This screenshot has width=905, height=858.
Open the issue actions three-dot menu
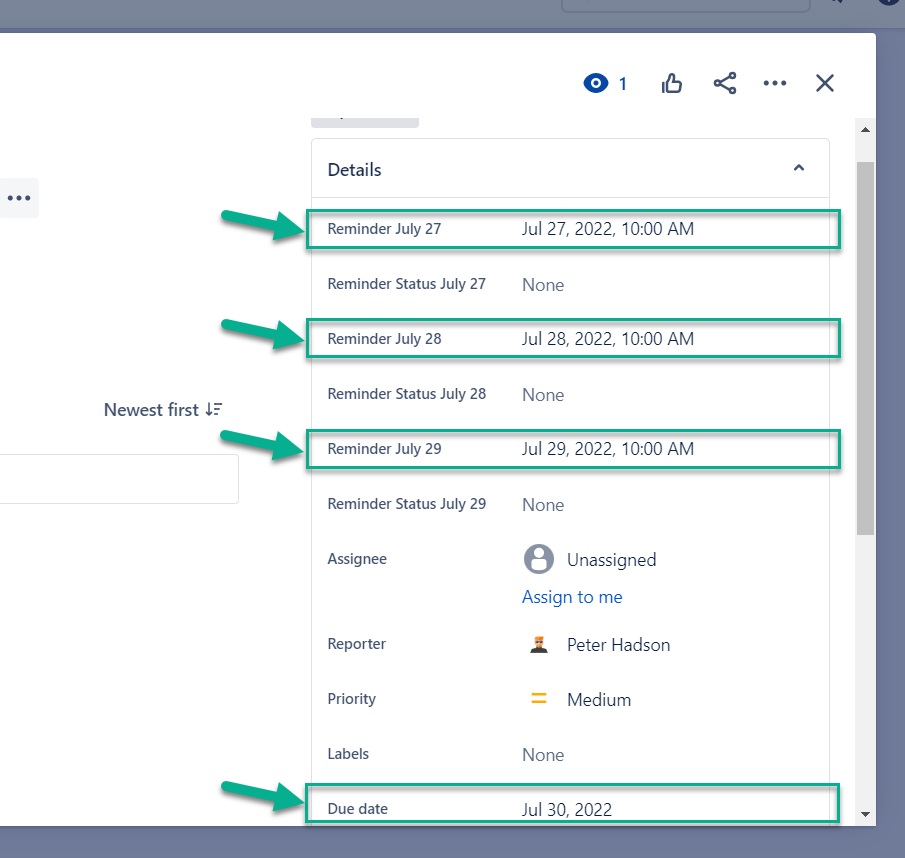coord(775,83)
